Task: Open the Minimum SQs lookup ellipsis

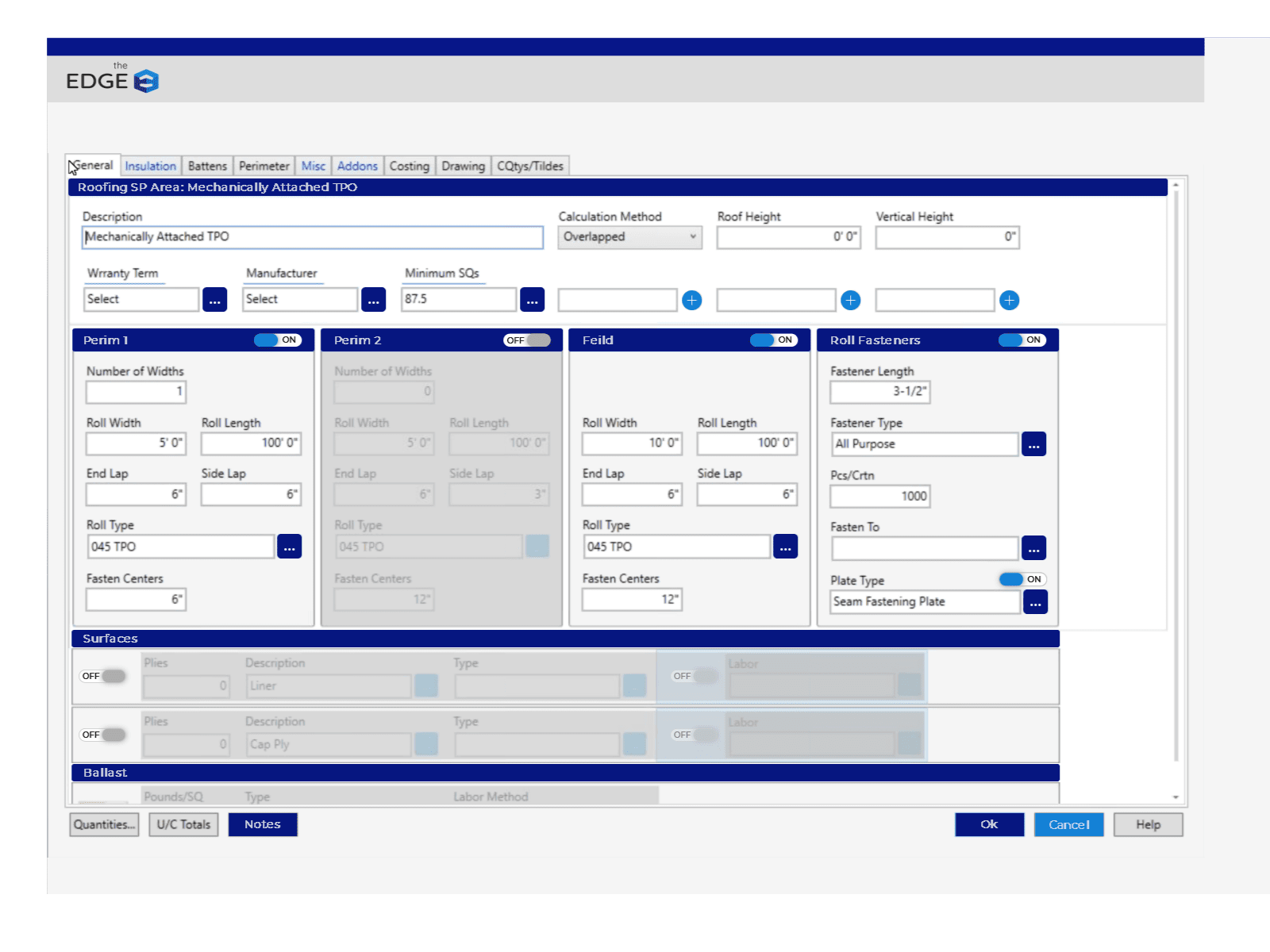Action: (532, 300)
